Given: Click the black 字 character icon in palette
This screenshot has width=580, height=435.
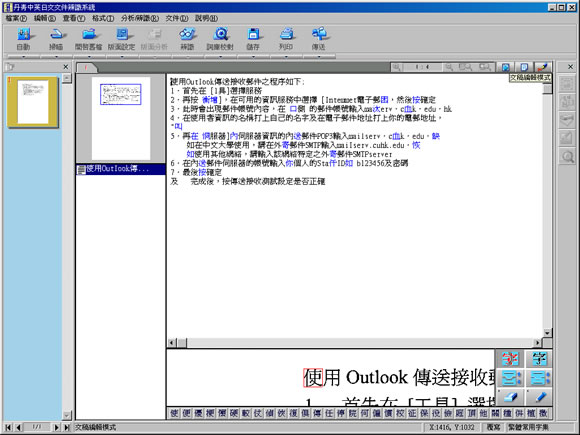Looking at the screenshot, I should click(x=539, y=358).
